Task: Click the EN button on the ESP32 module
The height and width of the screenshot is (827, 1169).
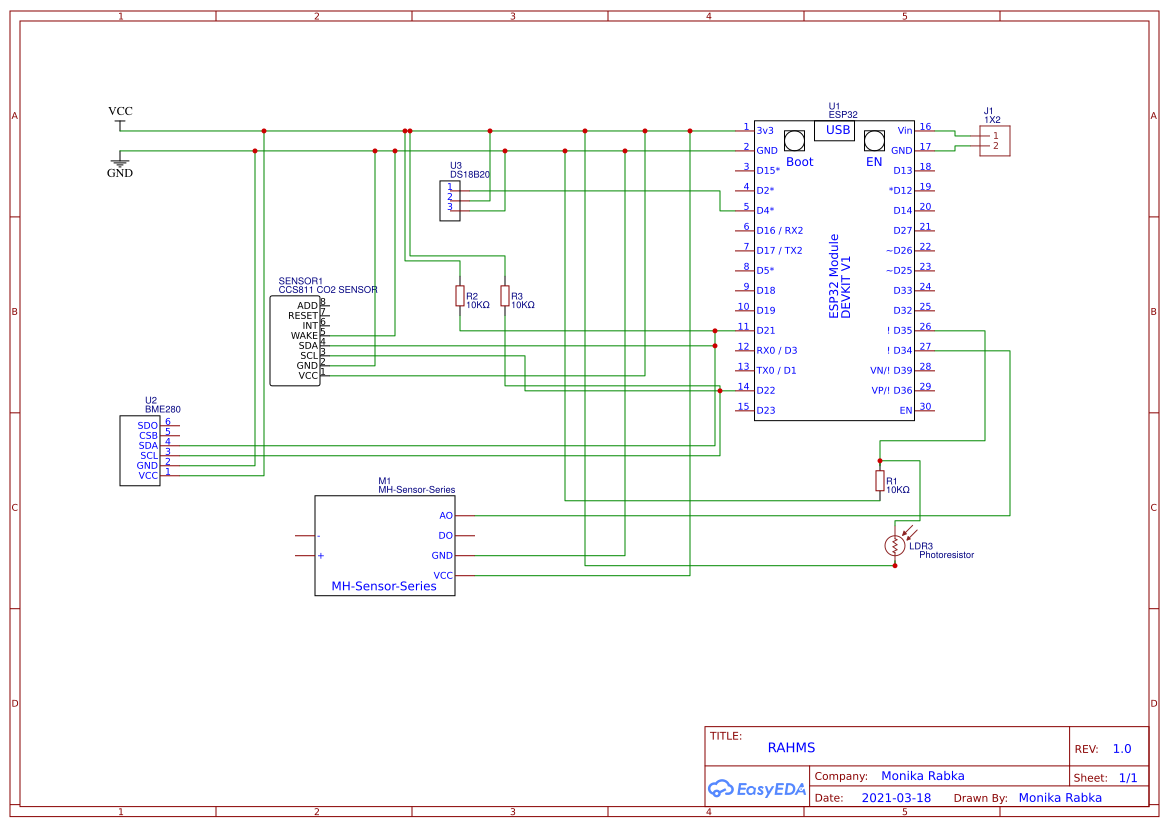Action: tap(874, 141)
